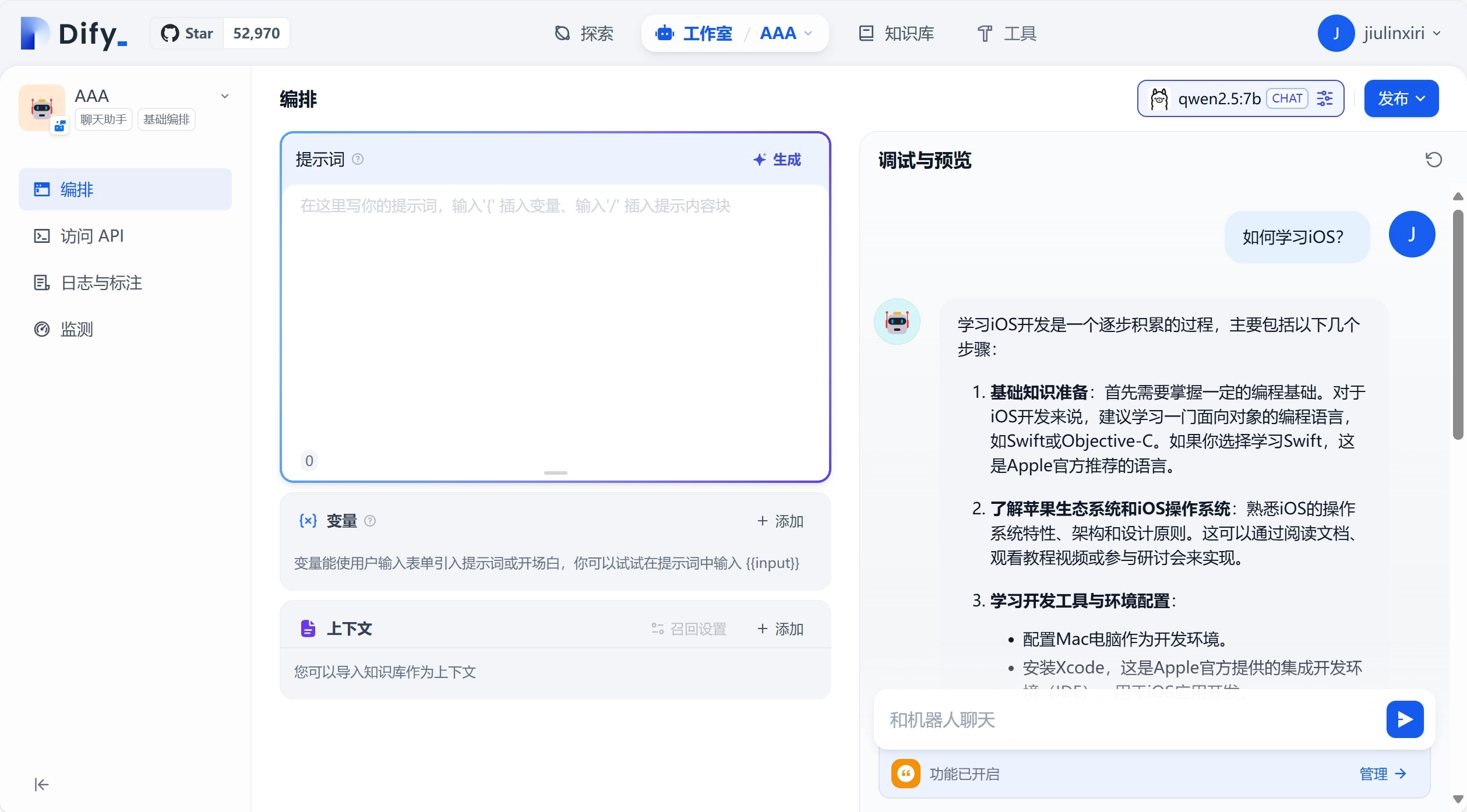This screenshot has height=812, width=1467.
Task: Click the orange quote feature icon
Action: coord(905,774)
